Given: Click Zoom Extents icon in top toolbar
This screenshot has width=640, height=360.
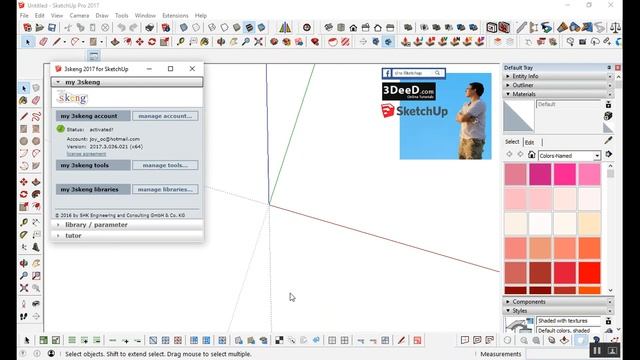Looking at the screenshot, I should tap(258, 42).
